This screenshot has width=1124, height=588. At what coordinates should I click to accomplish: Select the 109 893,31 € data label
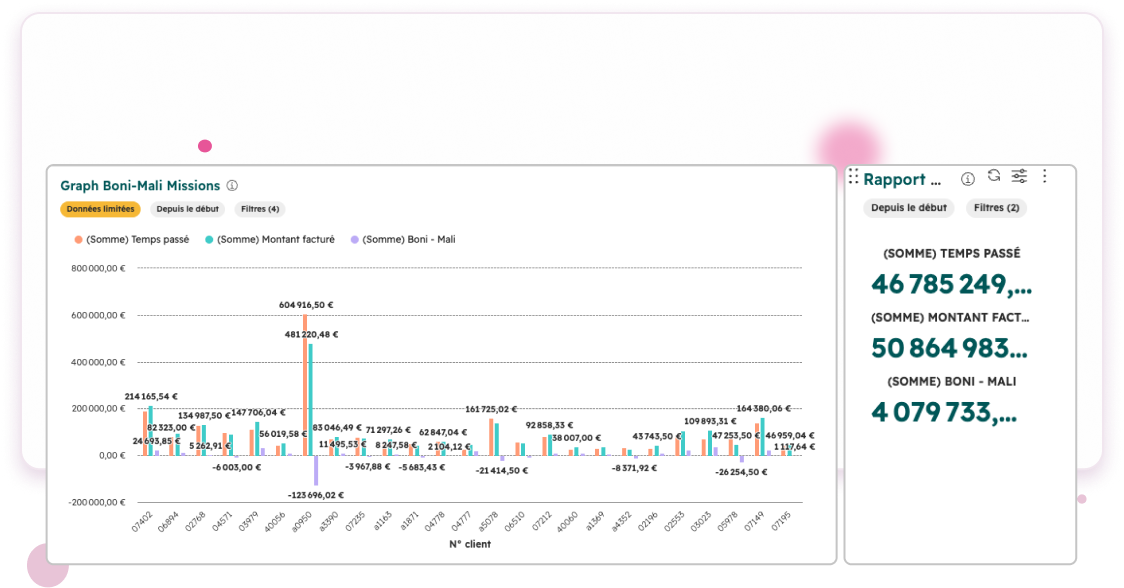(710, 422)
